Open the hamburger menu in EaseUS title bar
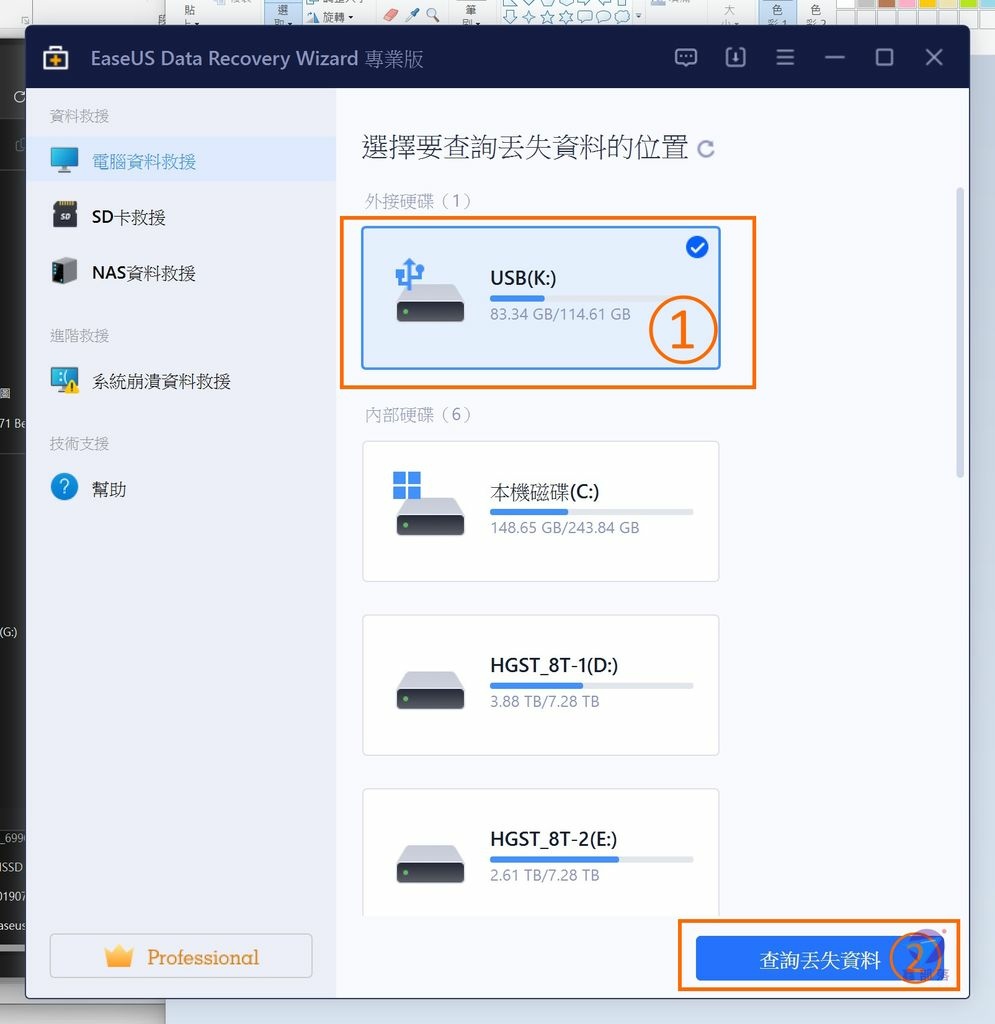995x1024 pixels. point(785,57)
